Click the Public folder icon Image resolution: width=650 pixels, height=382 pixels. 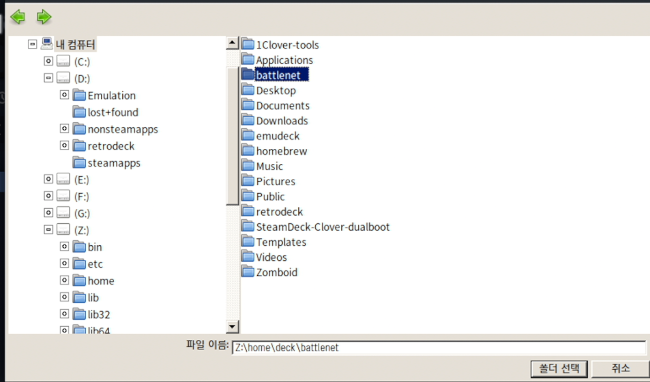point(248,196)
